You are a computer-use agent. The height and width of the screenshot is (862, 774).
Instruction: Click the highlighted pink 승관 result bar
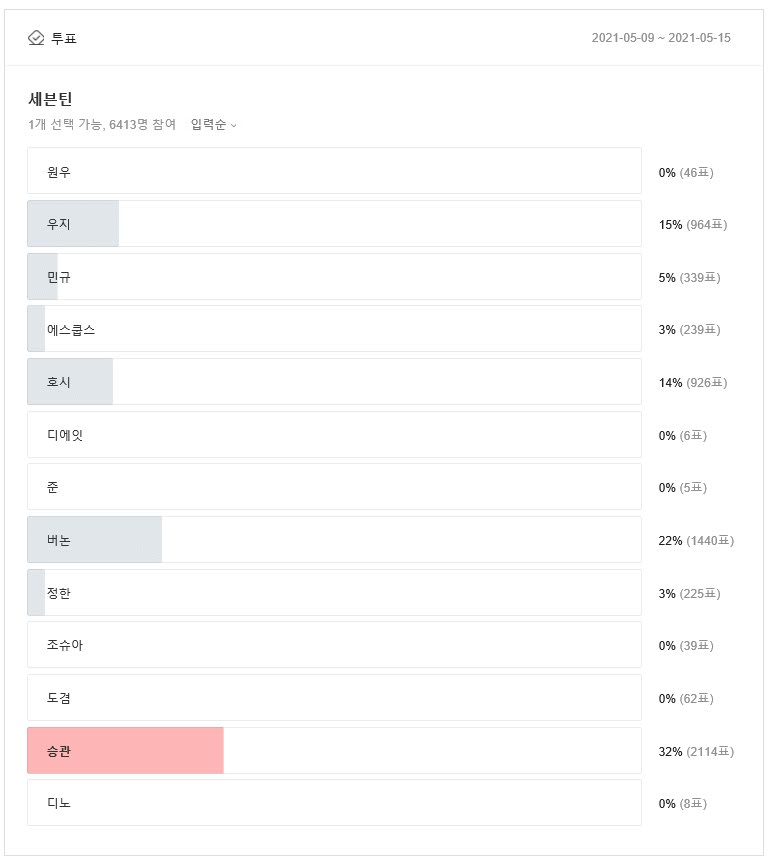coord(125,751)
